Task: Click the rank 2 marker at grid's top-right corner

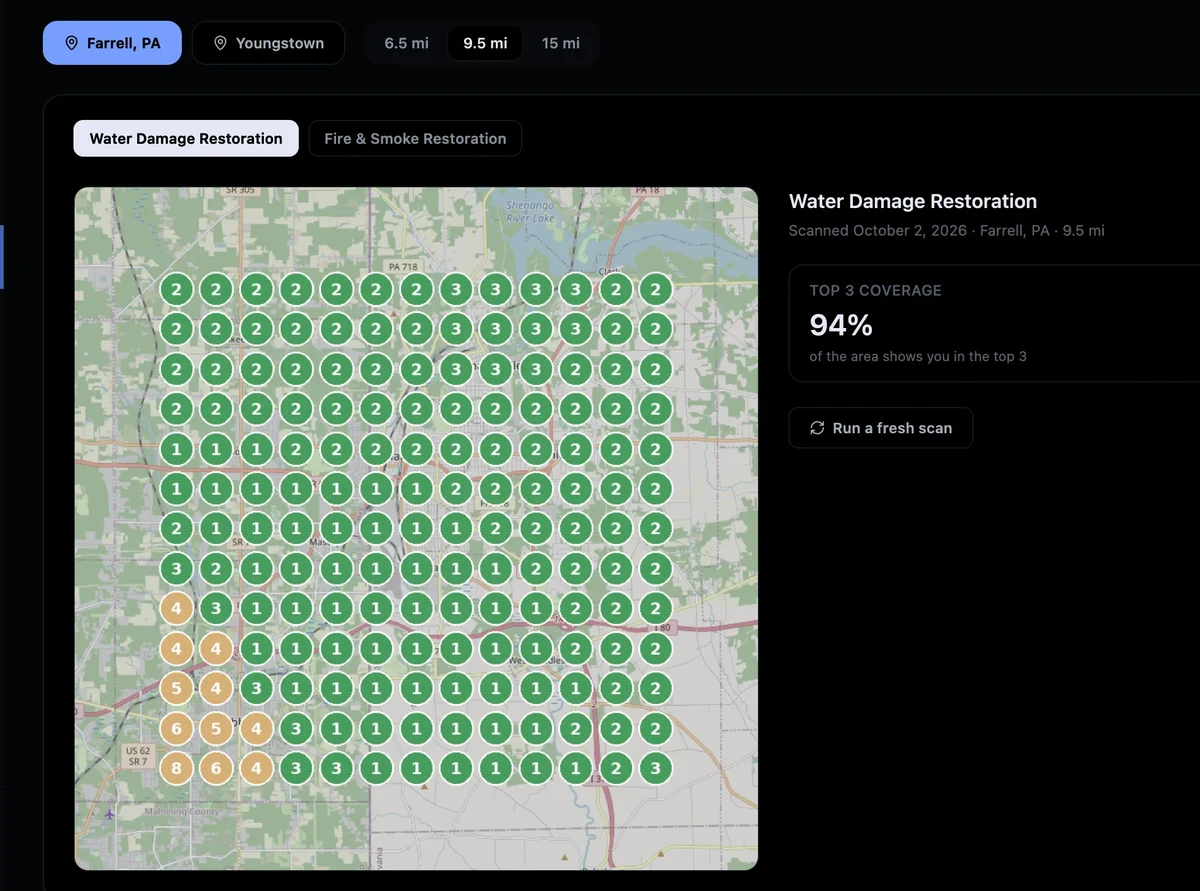Action: pyautogui.click(x=655, y=290)
